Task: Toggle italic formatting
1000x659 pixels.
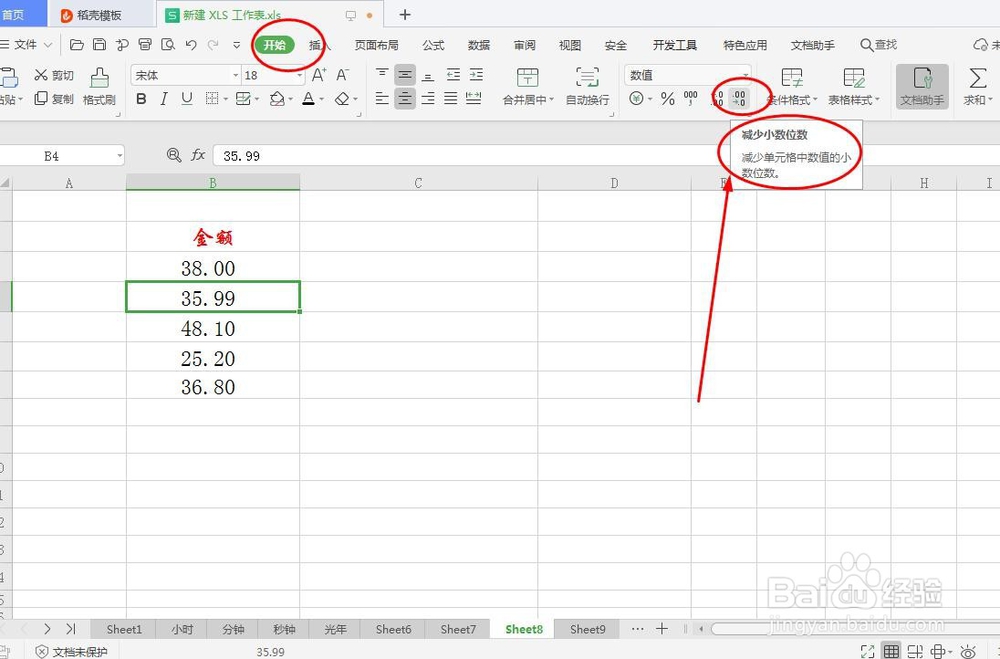Action: [164, 99]
